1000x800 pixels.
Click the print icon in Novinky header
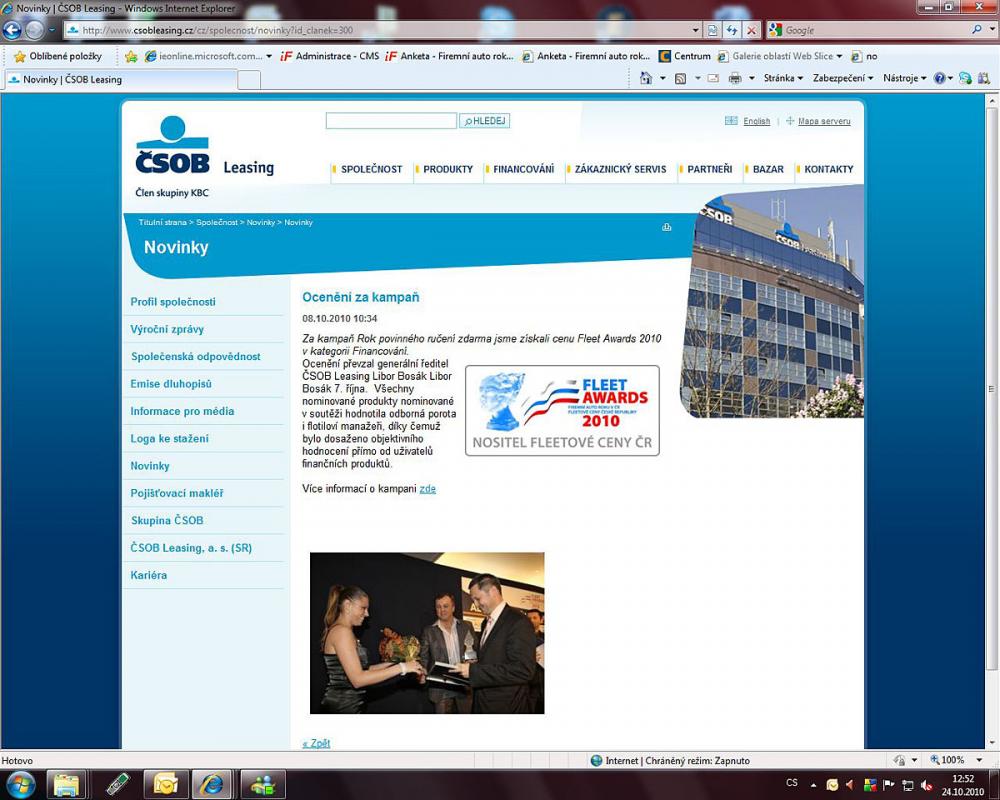[x=667, y=227]
